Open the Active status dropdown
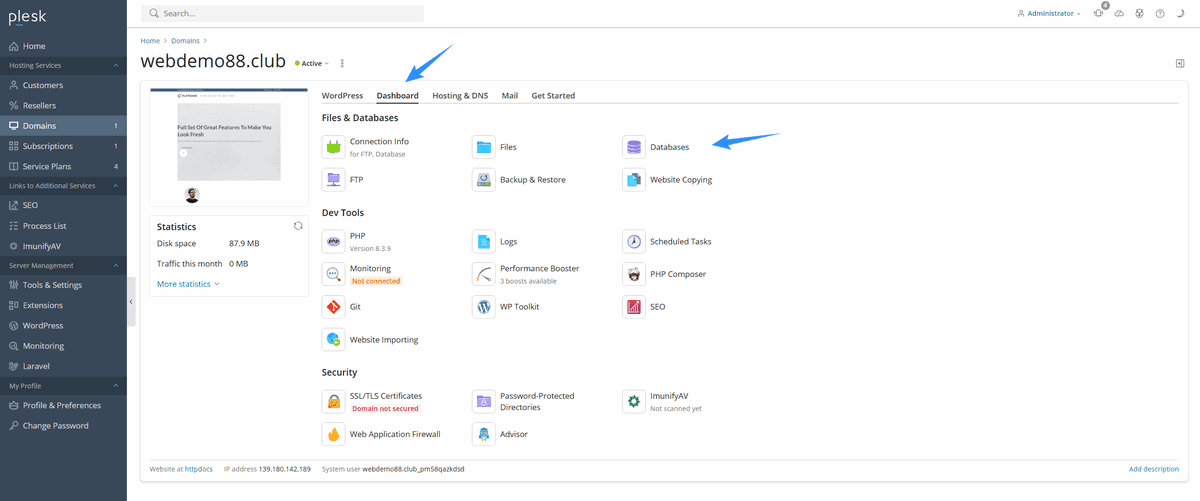The width and height of the screenshot is (1200, 501). click(x=312, y=63)
